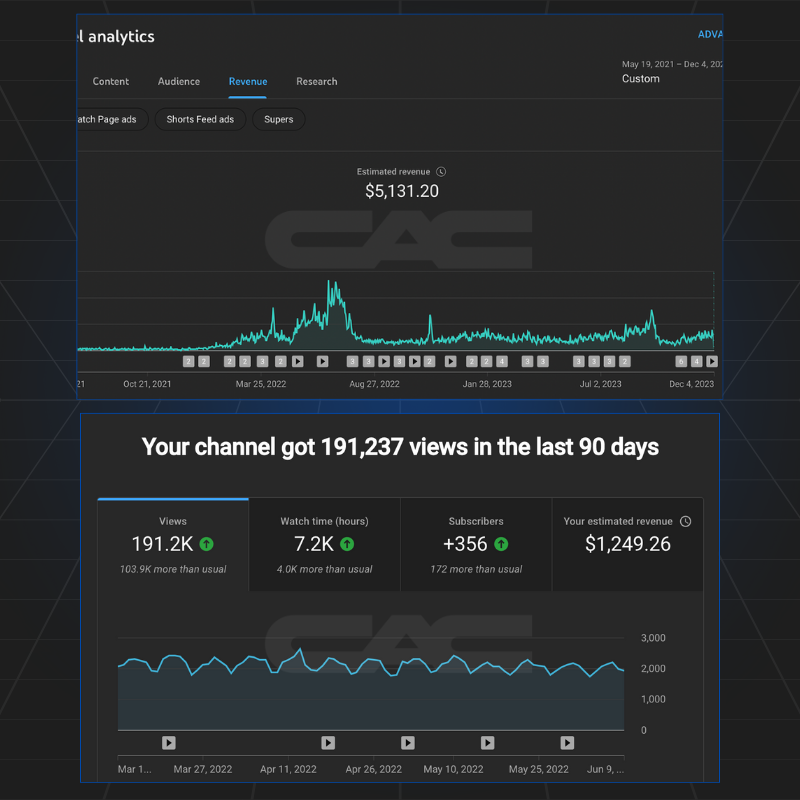Switch to the Audience tab

tap(179, 82)
